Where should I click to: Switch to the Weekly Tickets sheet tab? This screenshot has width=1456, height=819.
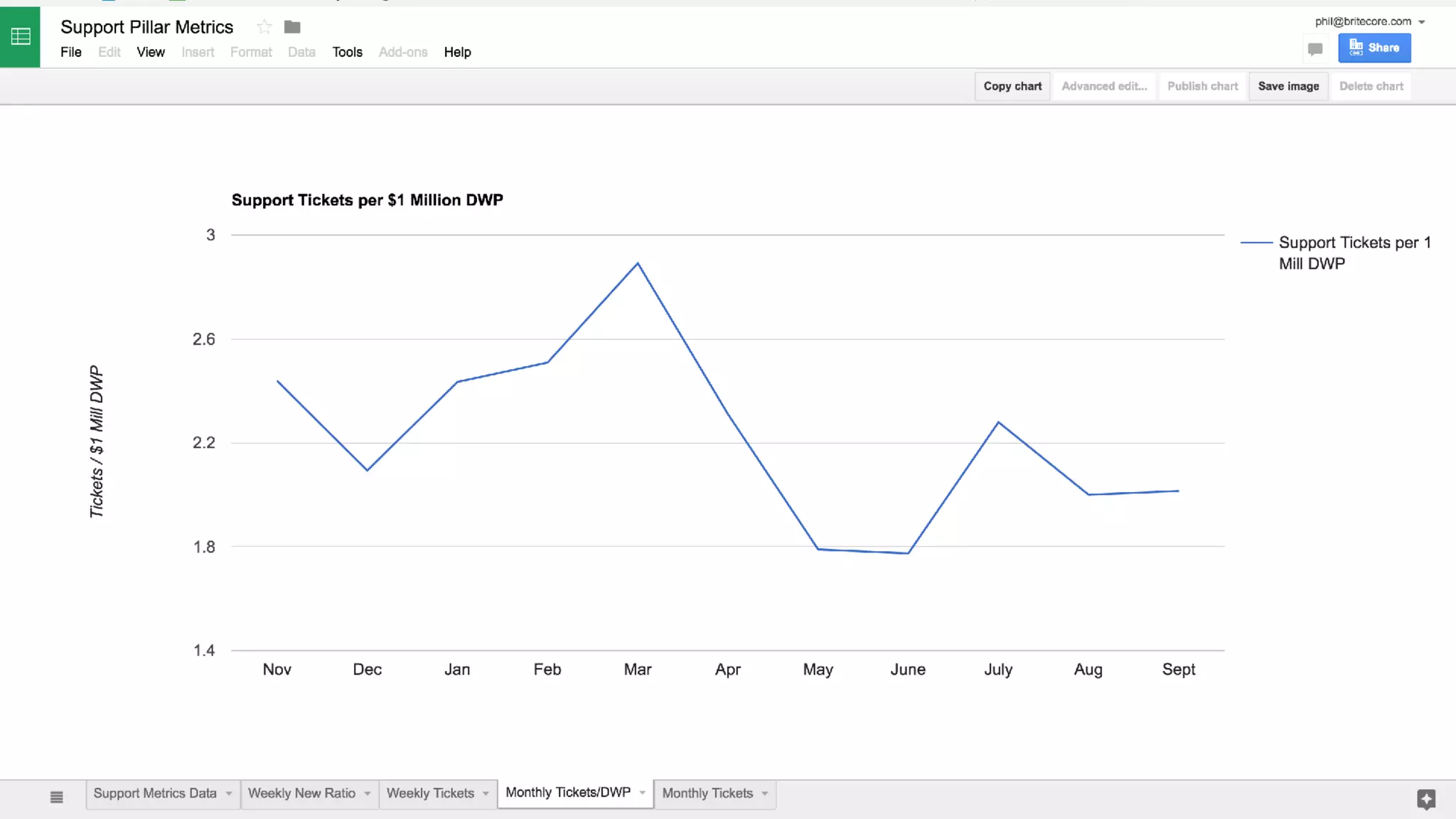[429, 793]
